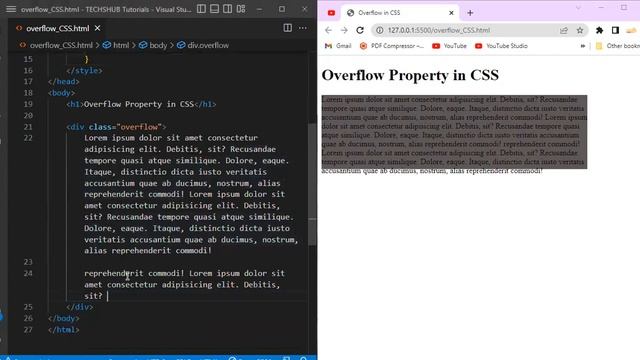
Task: Open the editor More Actions ellipsis
Action: point(302,28)
